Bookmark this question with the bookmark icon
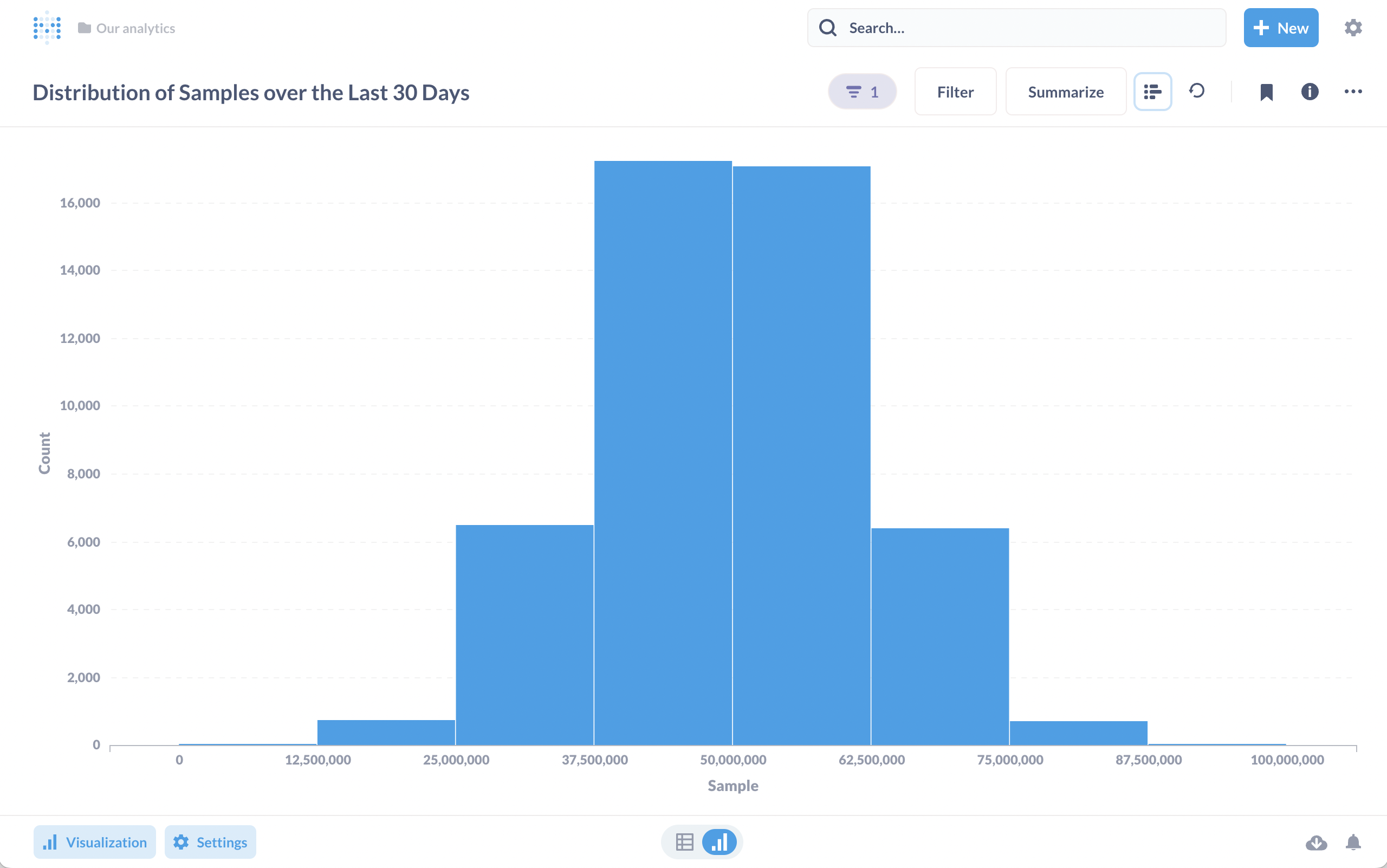This screenshot has height=868, width=1387. pyautogui.click(x=1266, y=92)
